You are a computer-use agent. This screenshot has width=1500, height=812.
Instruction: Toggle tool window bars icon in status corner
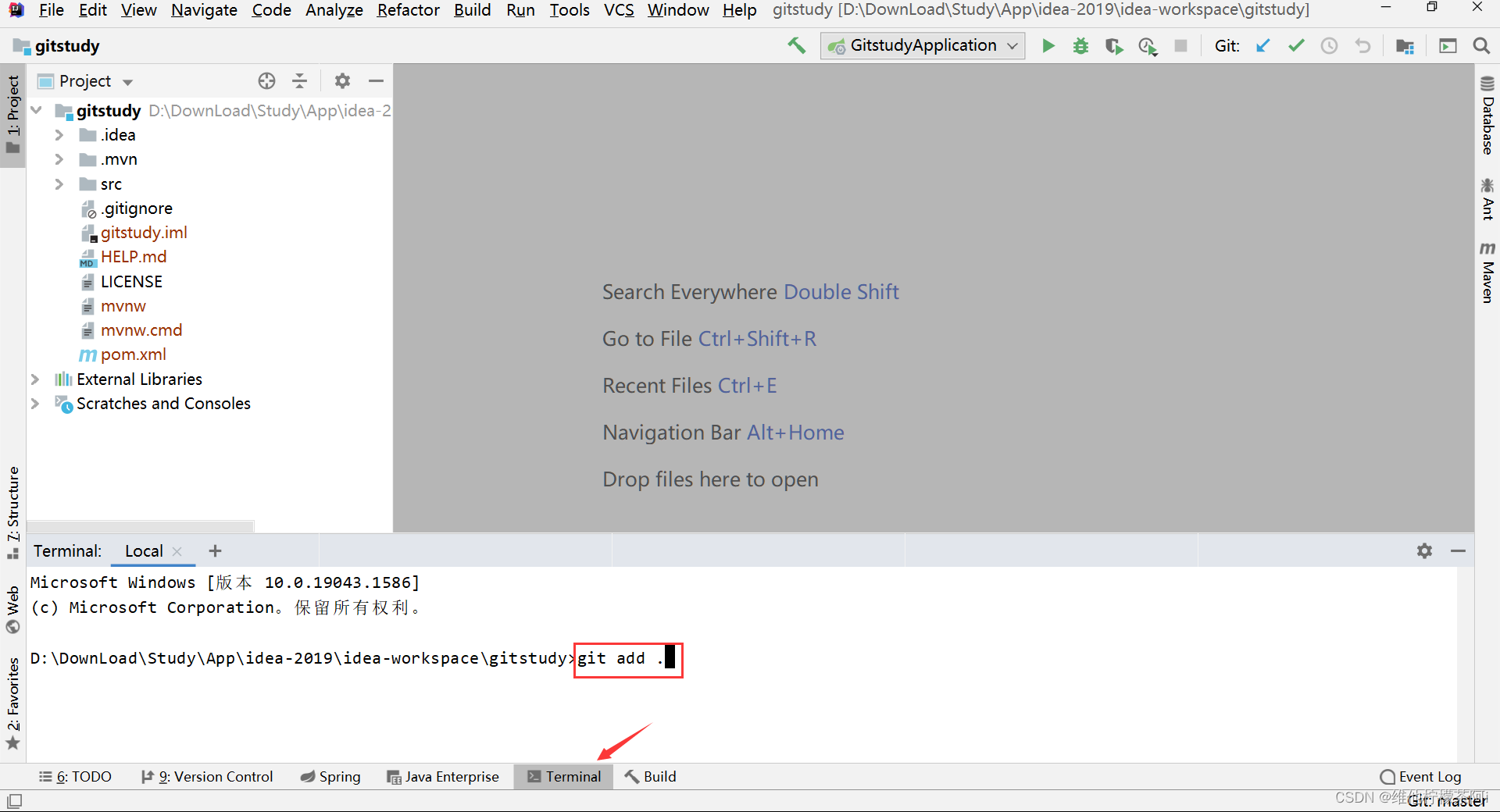coord(14,800)
